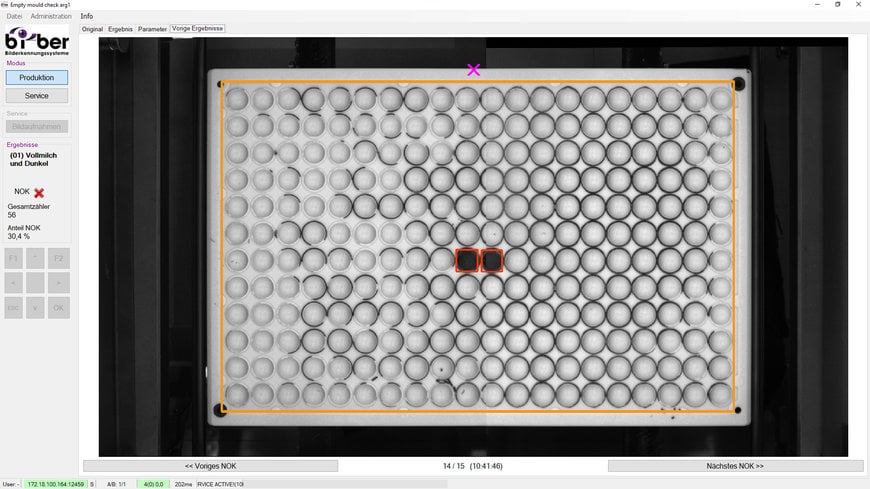The height and width of the screenshot is (489, 870).
Task: Minimize the Empty mould check window
Action: click(x=817, y=4)
